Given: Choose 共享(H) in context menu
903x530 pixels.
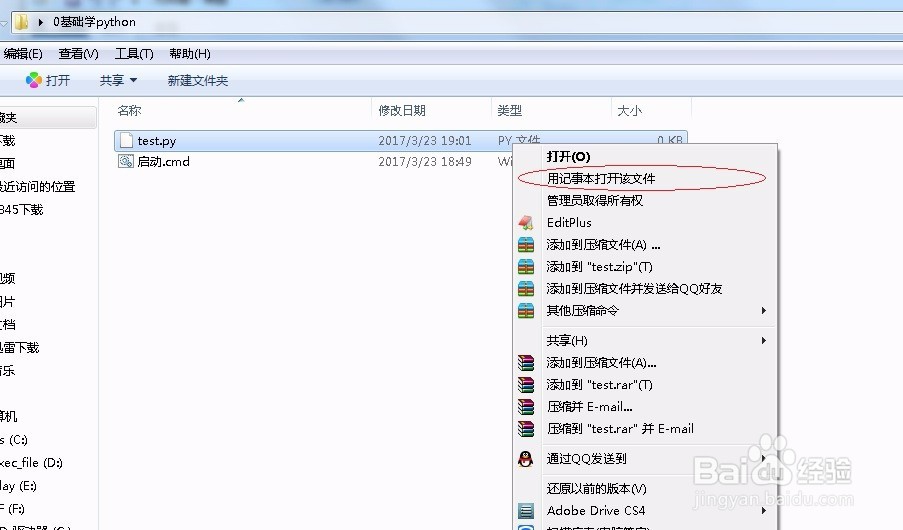Looking at the screenshot, I should pos(567,340).
